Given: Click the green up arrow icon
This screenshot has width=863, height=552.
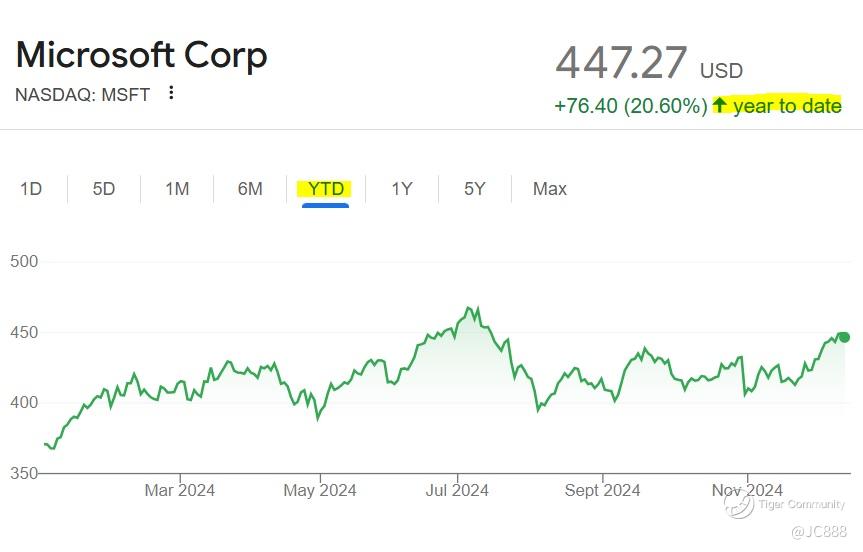Looking at the screenshot, I should pyautogui.click(x=719, y=105).
